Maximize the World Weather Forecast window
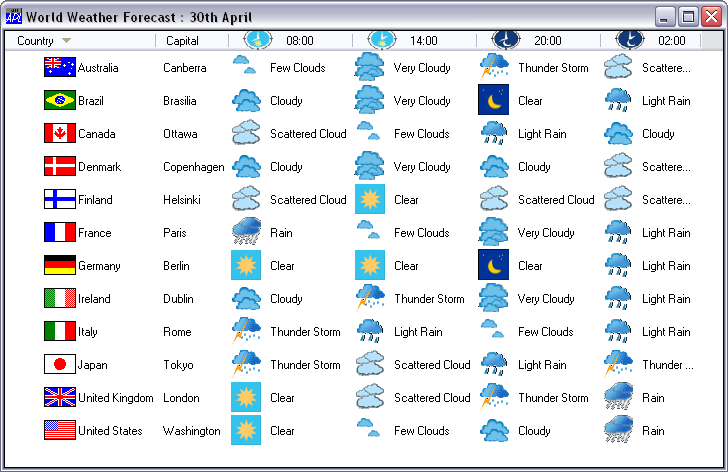The width and height of the screenshot is (728, 472). pyautogui.click(x=688, y=16)
